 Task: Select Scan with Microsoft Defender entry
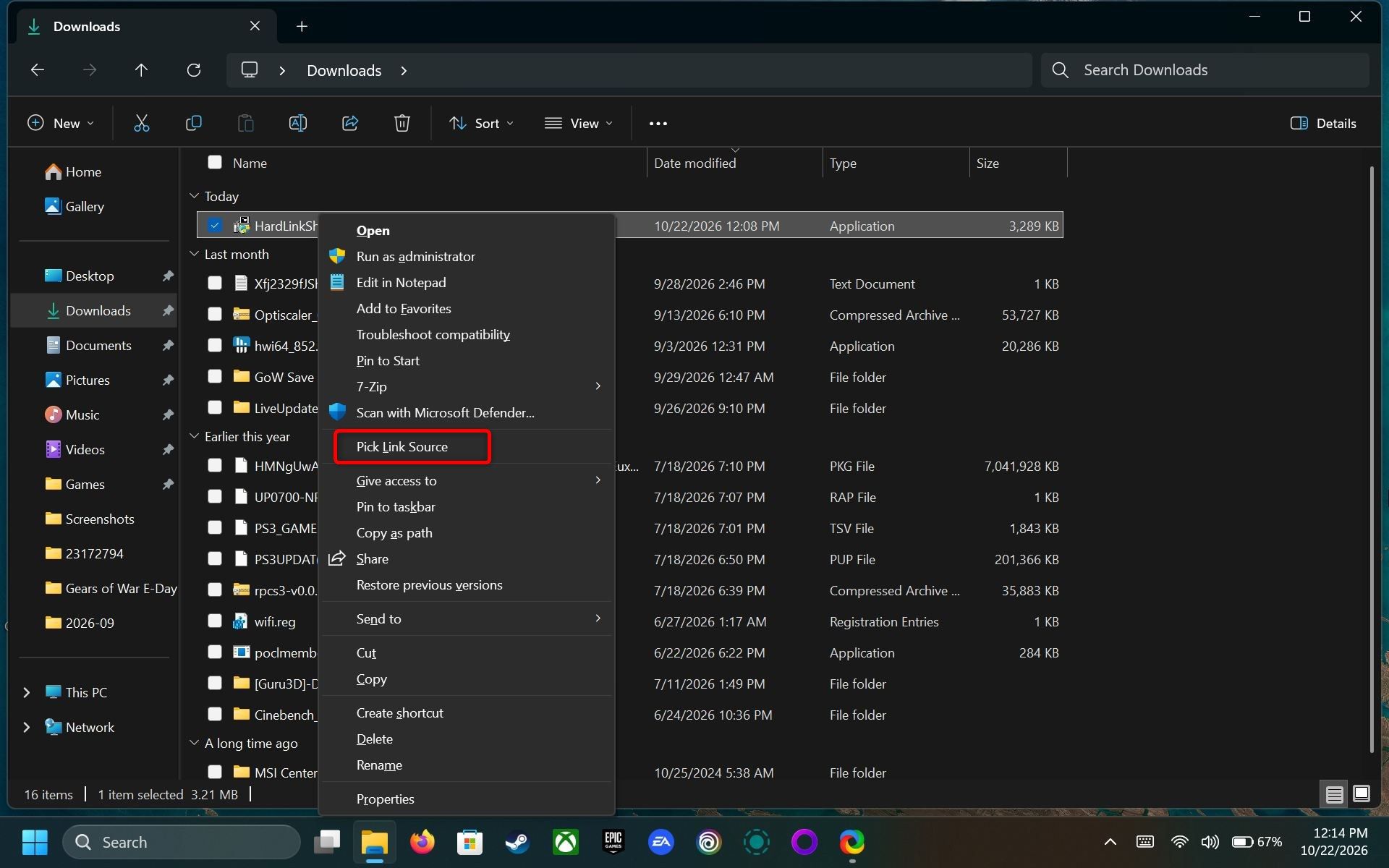[467, 412]
